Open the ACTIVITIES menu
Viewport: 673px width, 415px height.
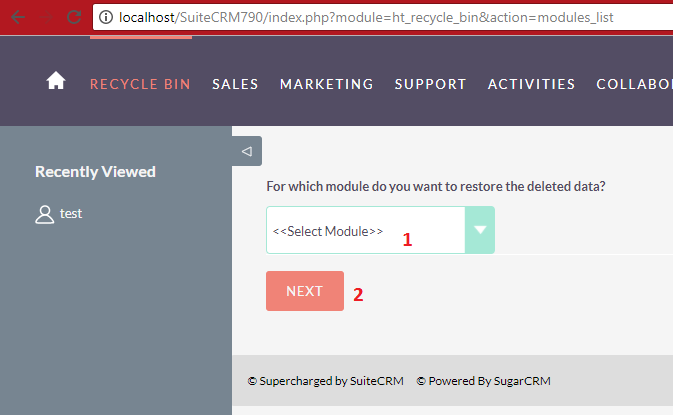coord(531,84)
